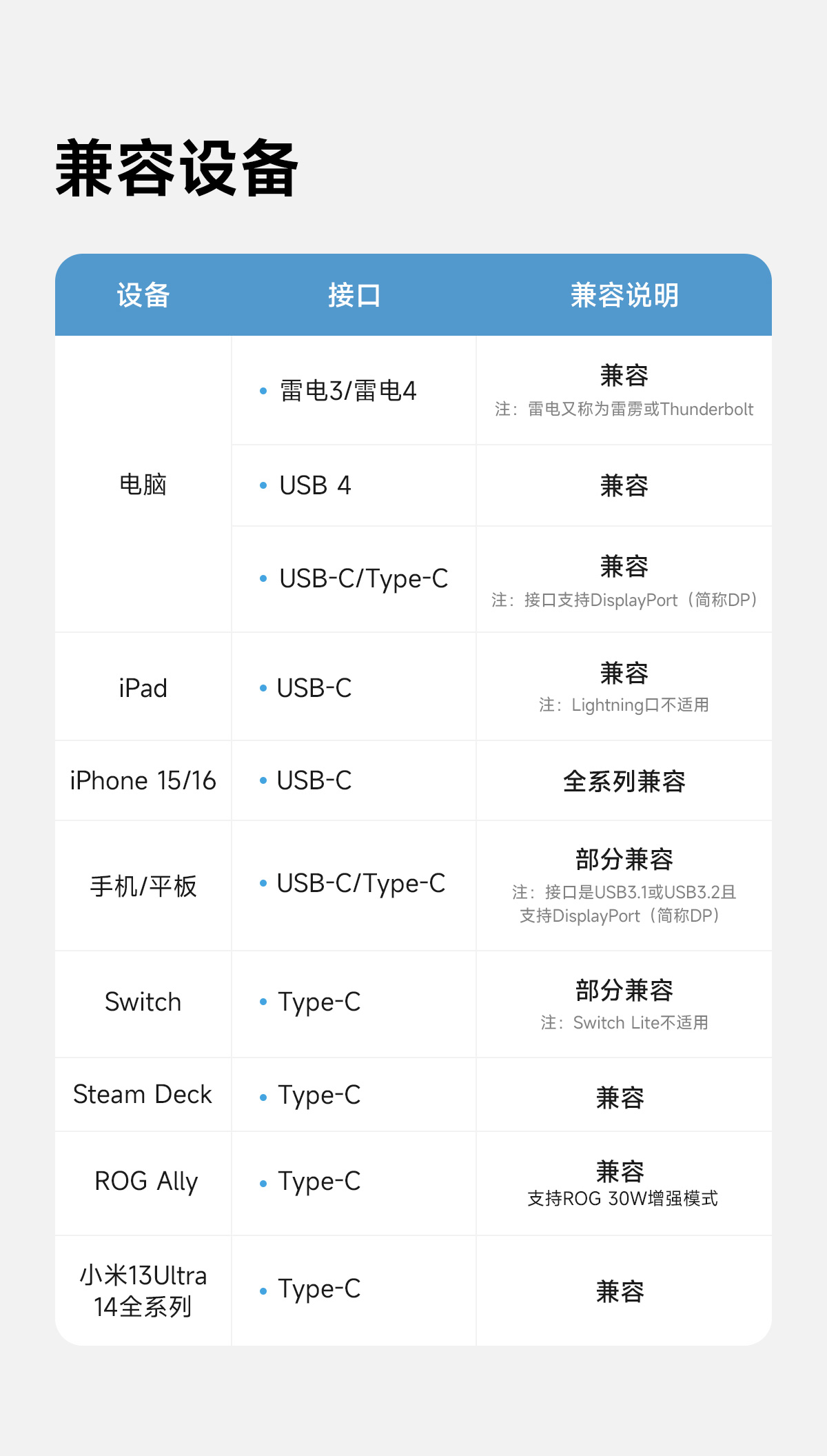This screenshot has height=1456, width=827.
Task: Select the "iPad" device cell
Action: [143, 688]
